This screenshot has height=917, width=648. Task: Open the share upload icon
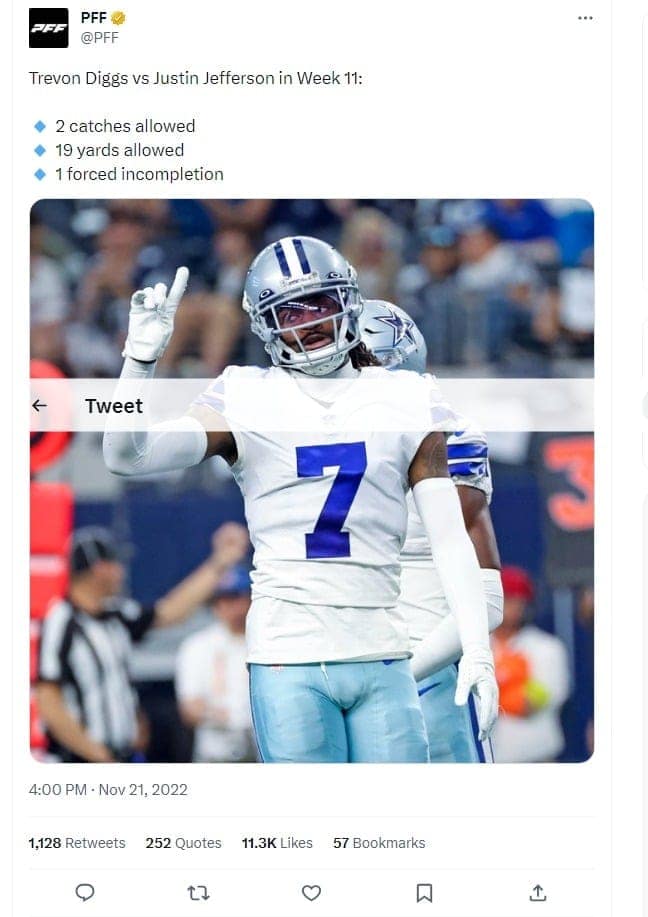(538, 892)
